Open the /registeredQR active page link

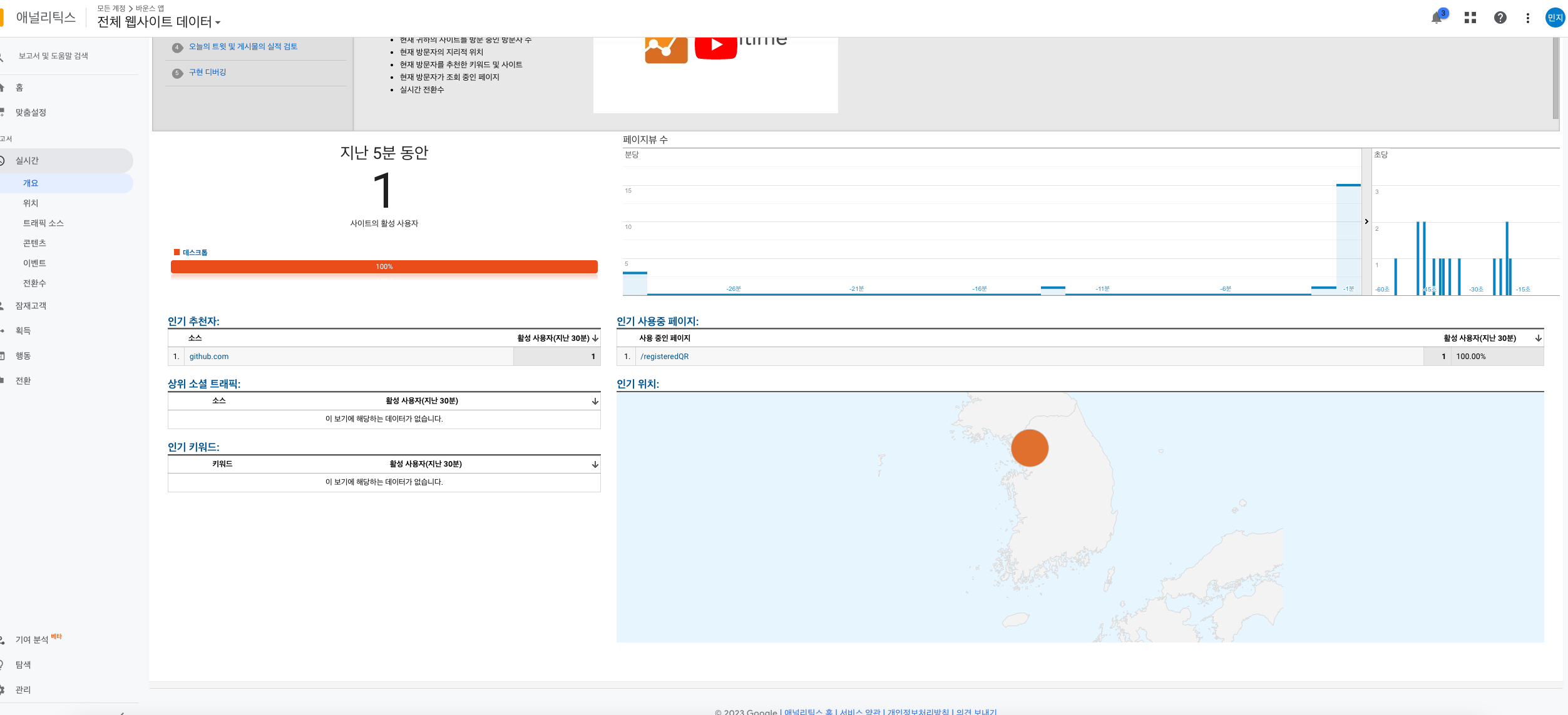point(664,357)
